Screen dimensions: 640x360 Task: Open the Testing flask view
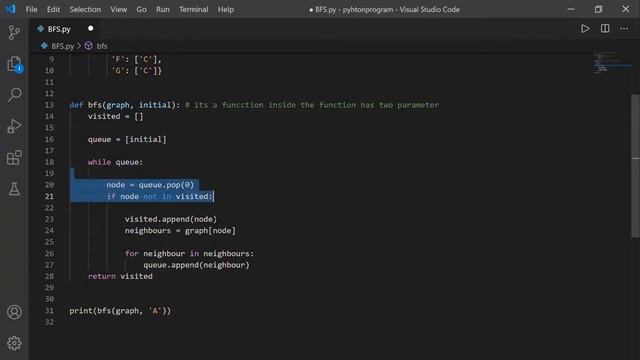click(14, 189)
